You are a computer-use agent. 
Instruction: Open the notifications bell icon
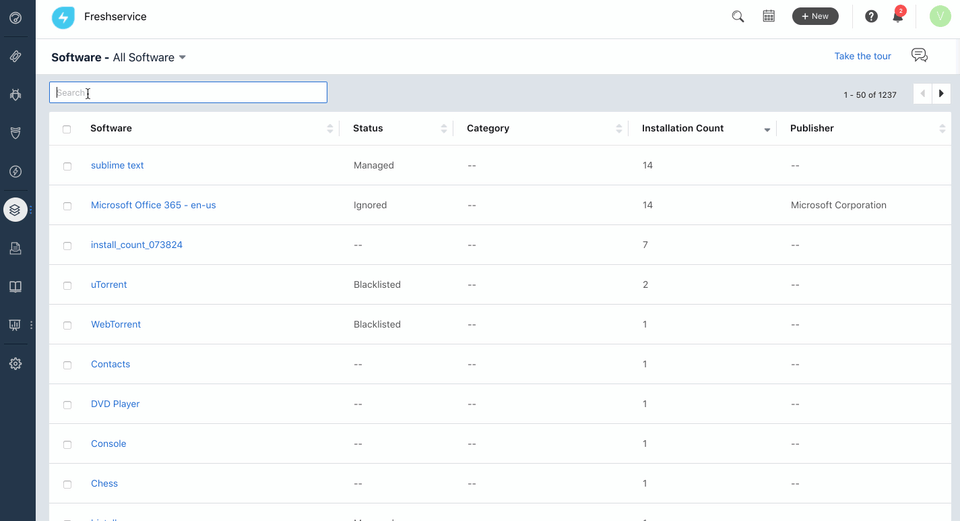(x=898, y=17)
